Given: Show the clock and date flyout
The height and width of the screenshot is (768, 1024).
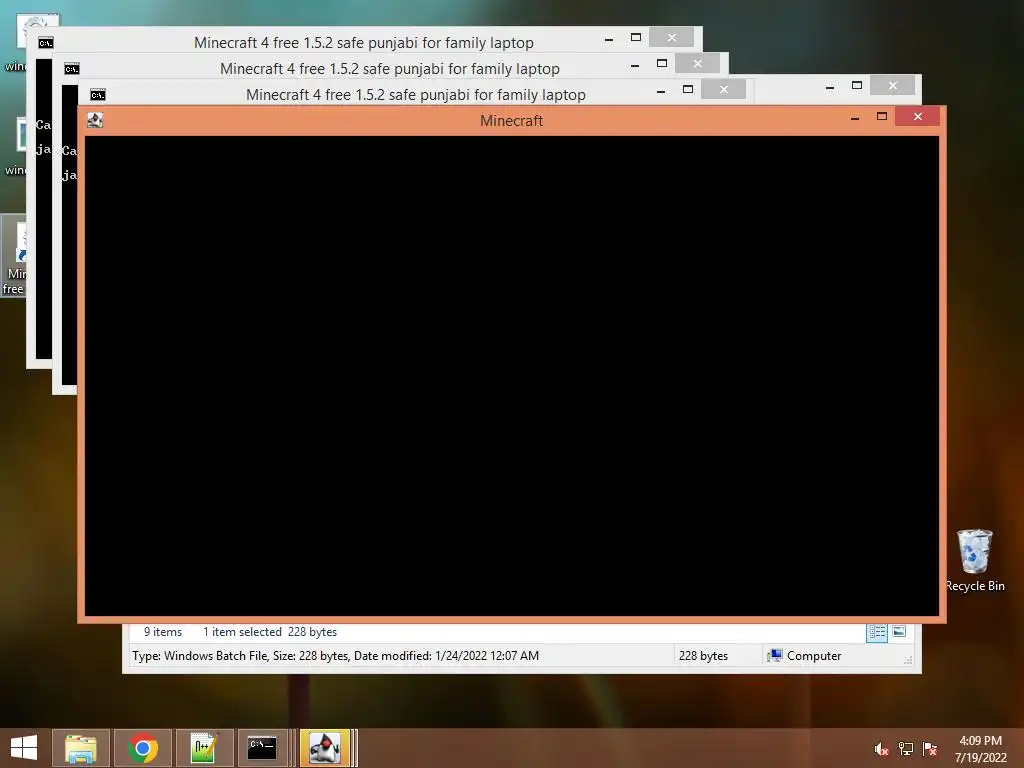Looking at the screenshot, I should coord(980,749).
